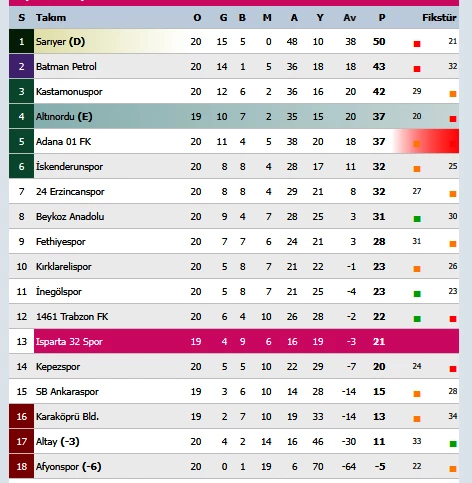Click position number 1 cell for Sarıyer
Image resolution: width=472 pixels, height=483 pixels.
(x=21, y=41)
